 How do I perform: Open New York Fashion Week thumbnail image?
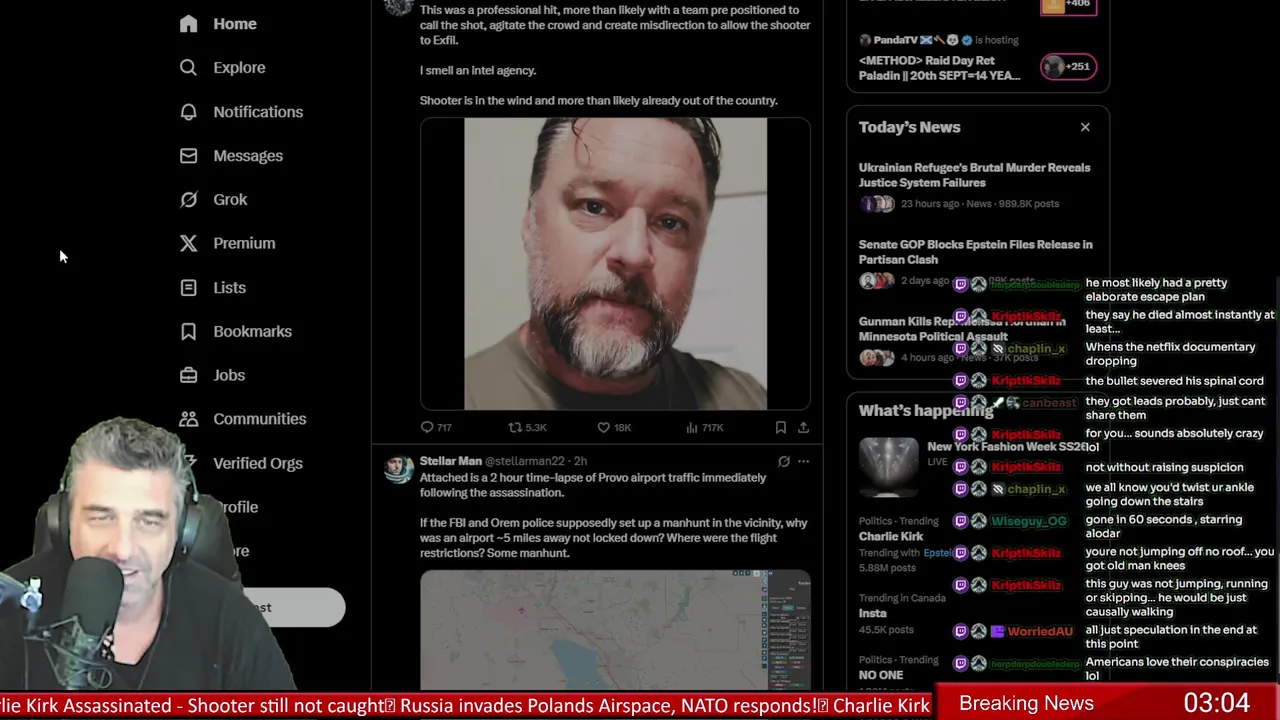888,467
